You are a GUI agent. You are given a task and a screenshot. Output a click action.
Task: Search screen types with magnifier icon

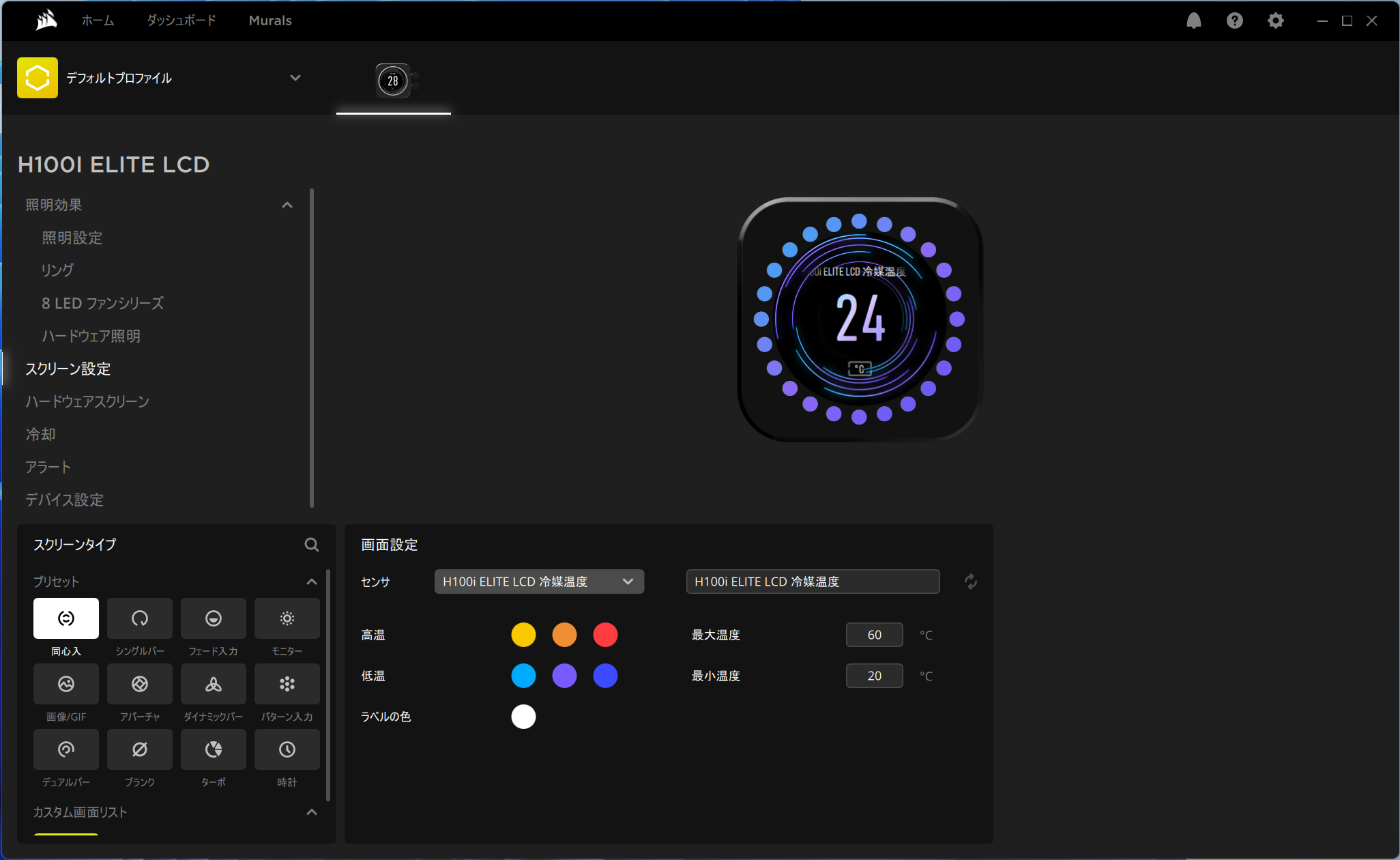point(312,545)
